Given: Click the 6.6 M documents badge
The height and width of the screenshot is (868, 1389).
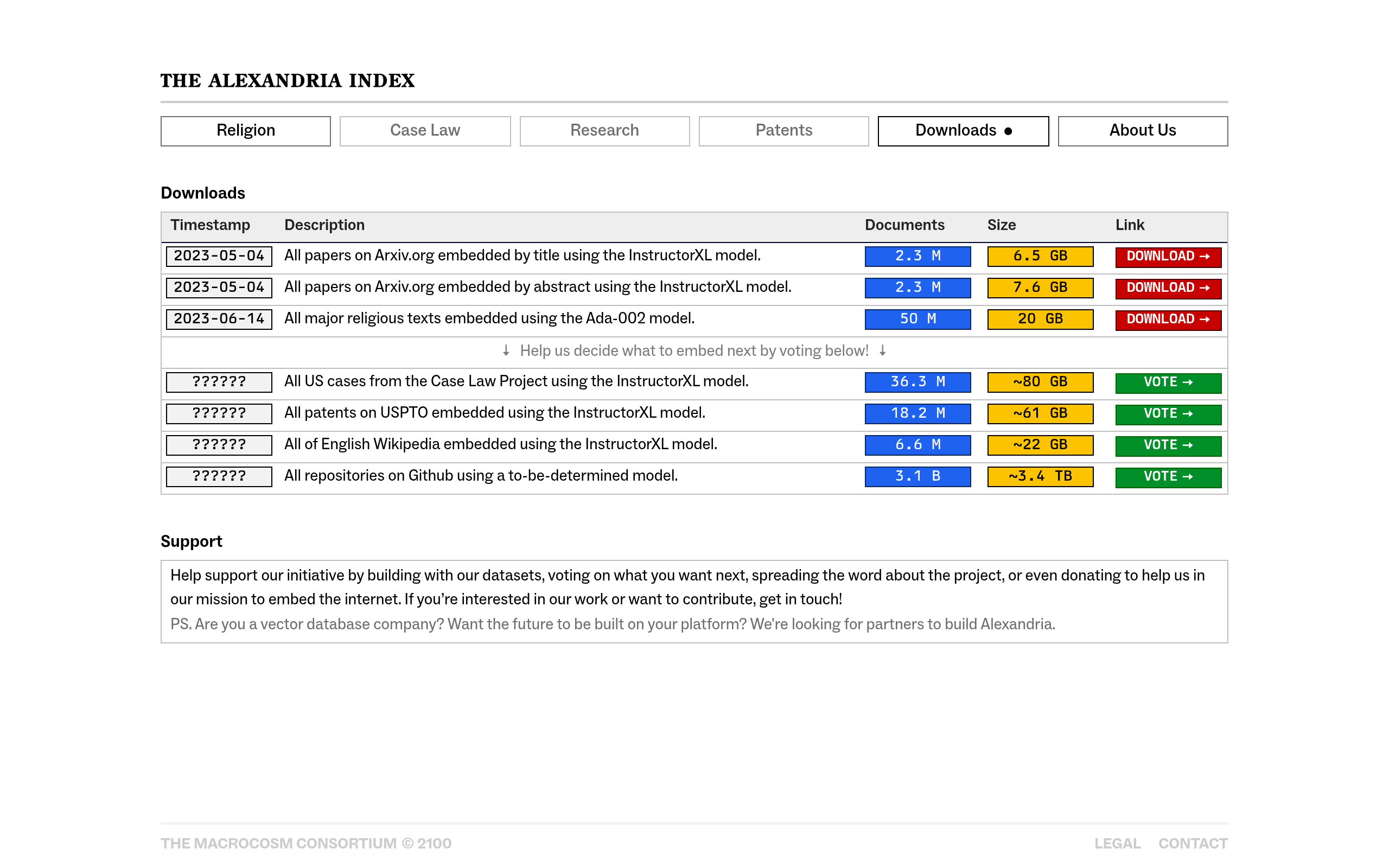Looking at the screenshot, I should [x=918, y=445].
